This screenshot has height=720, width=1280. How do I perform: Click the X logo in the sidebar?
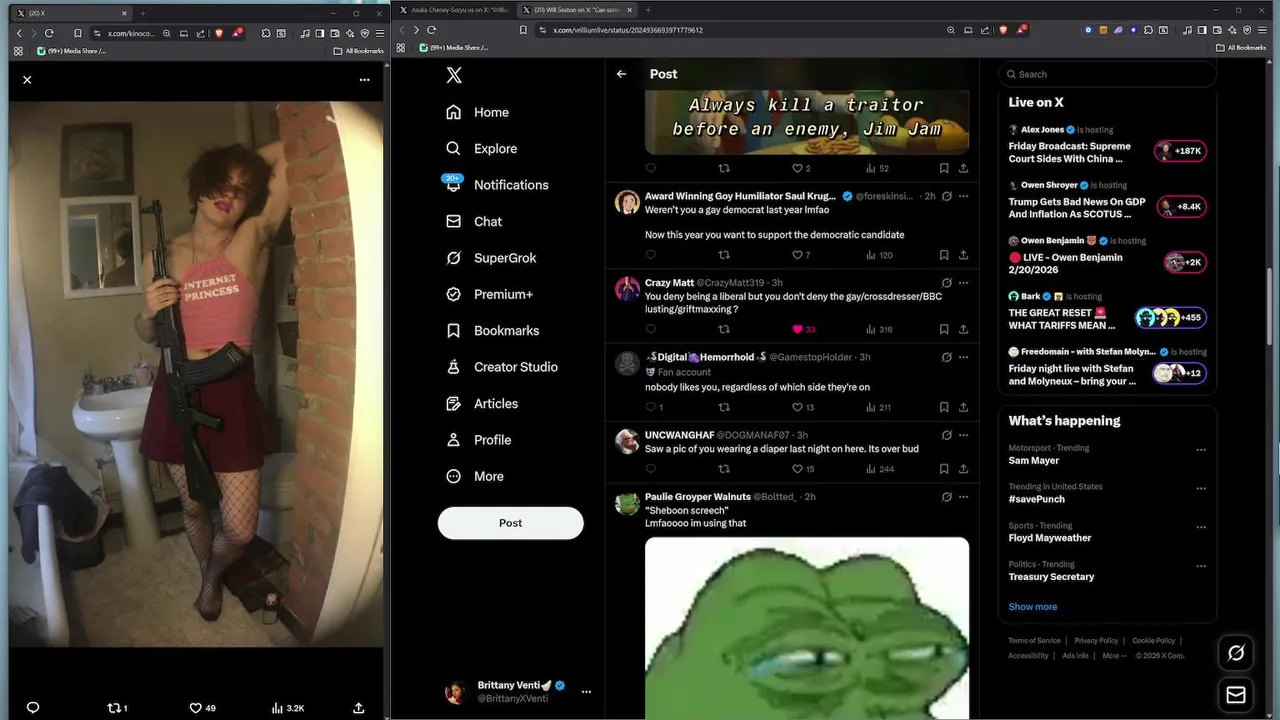(454, 75)
